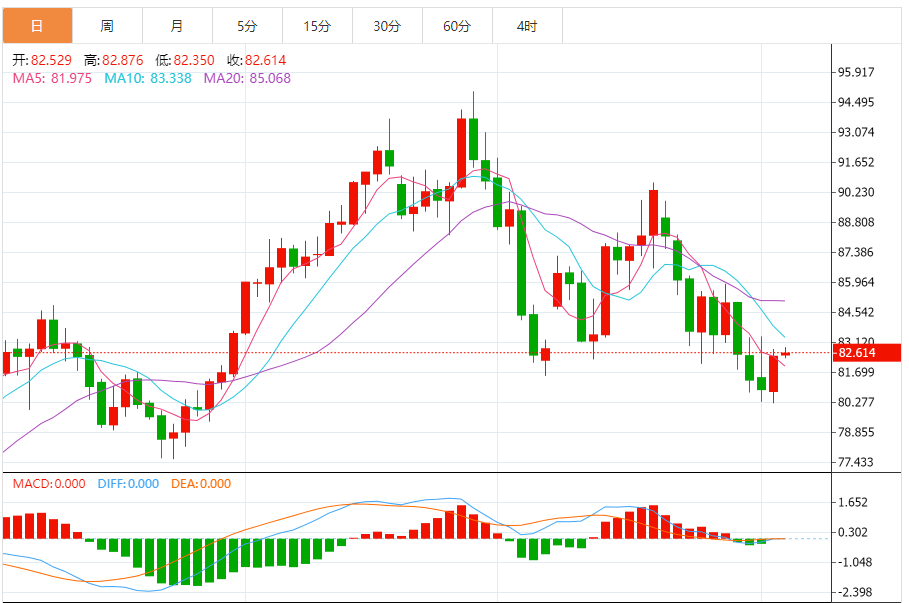Viewport: 909px width, 603px height.
Task: Click the 77.433 price axis label
Action: click(856, 462)
